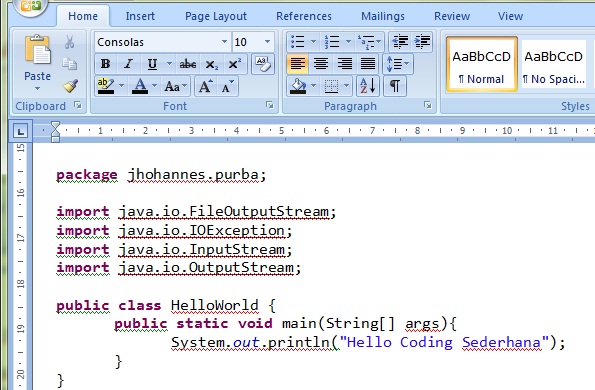The width and height of the screenshot is (595, 390).
Task: Open the Page Layout tab
Action: point(216,16)
